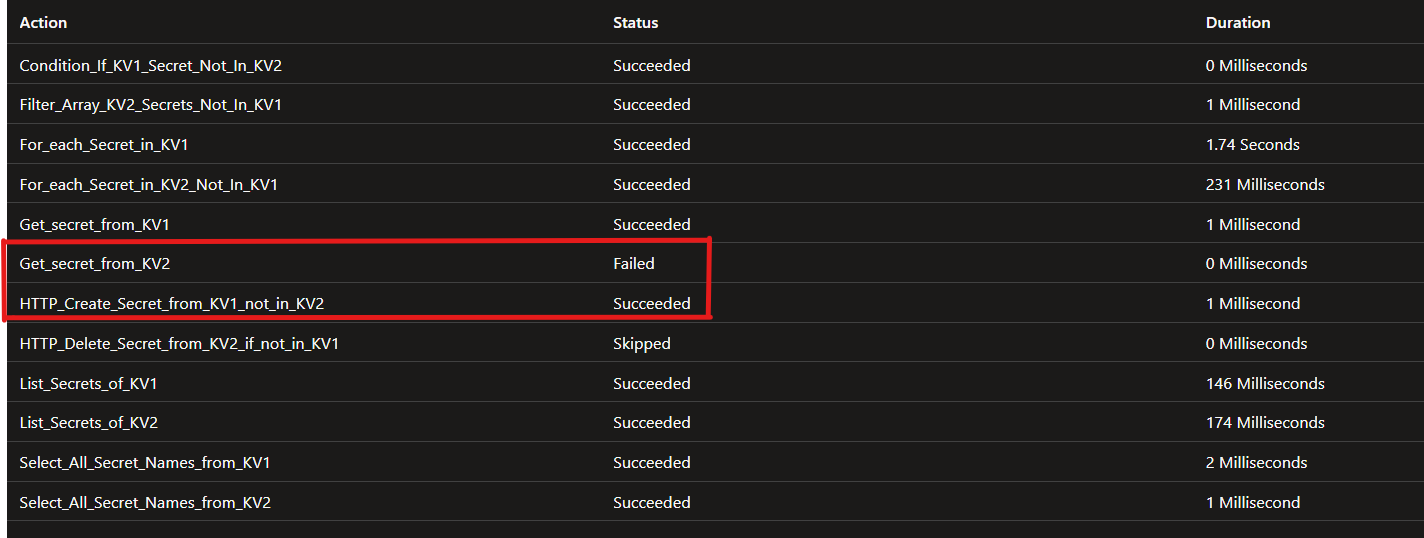Click the Failed status text
1424x538 pixels.
coord(633,264)
